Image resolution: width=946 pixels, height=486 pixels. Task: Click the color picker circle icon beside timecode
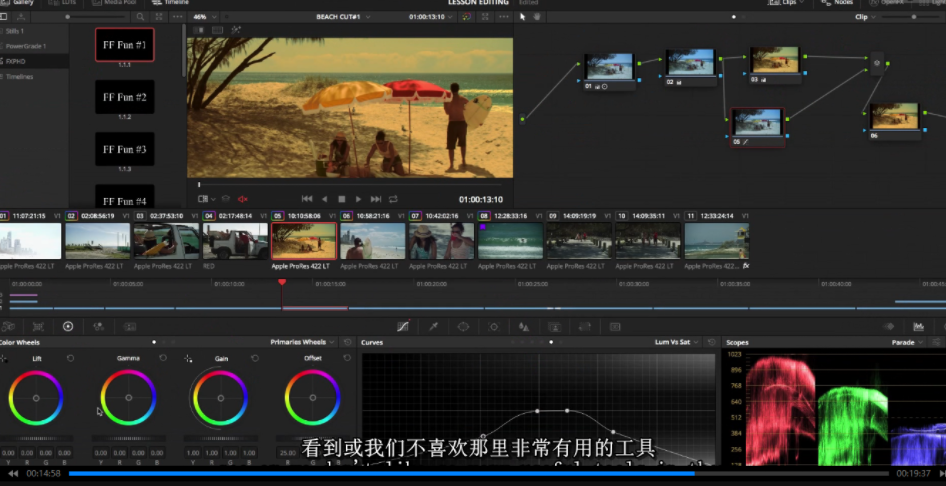click(466, 17)
